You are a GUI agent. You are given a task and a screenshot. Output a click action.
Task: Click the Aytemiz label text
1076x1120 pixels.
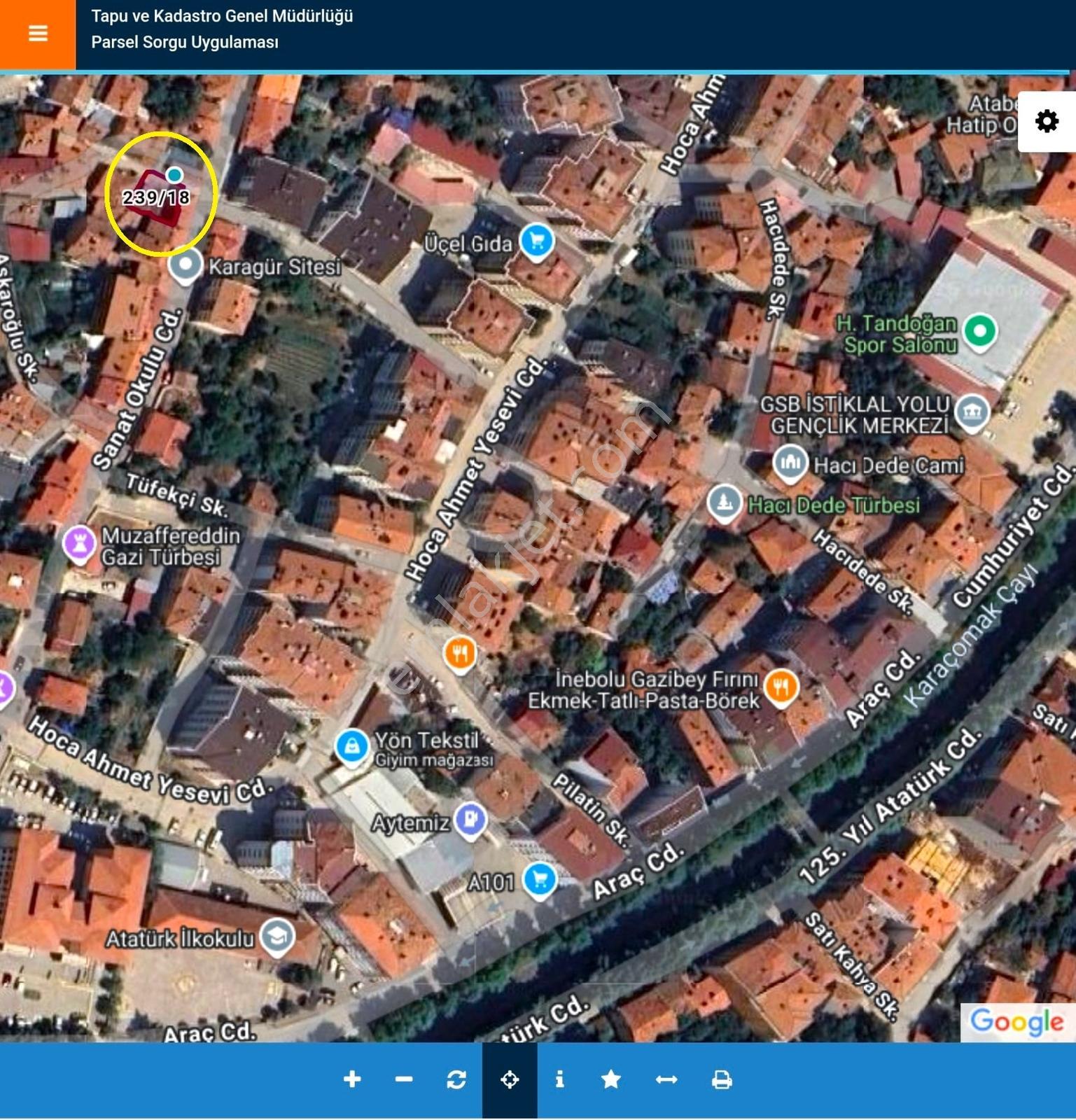click(410, 823)
